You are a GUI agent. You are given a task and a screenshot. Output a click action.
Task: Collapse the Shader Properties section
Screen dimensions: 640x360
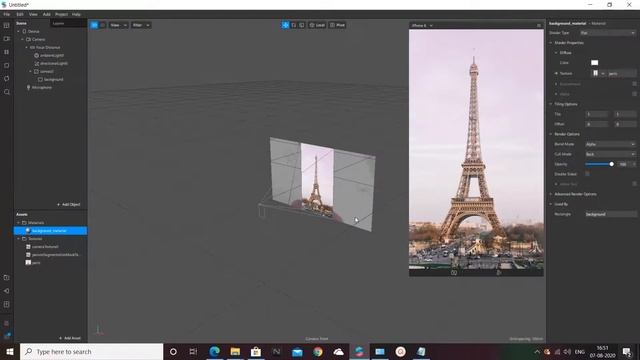[551, 43]
